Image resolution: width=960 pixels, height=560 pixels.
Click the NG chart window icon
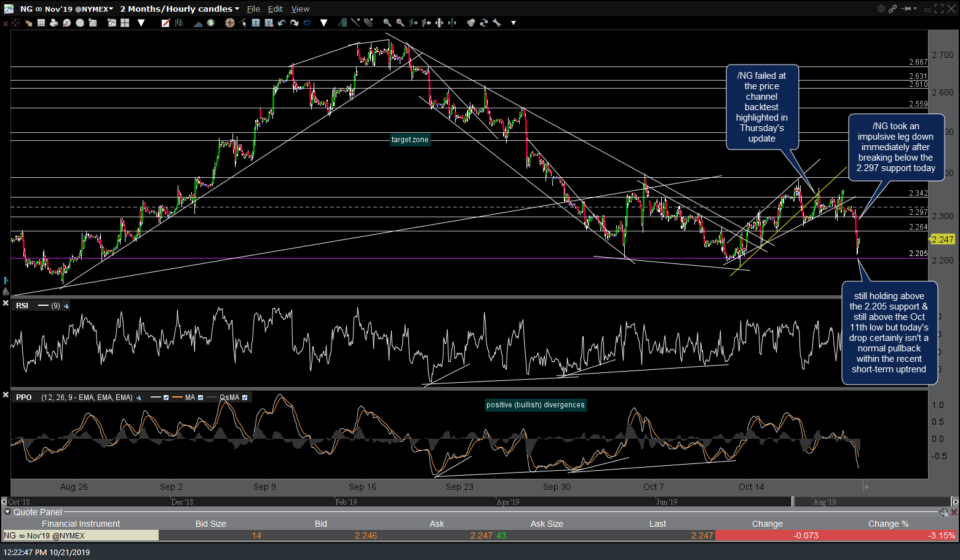pos(8,8)
